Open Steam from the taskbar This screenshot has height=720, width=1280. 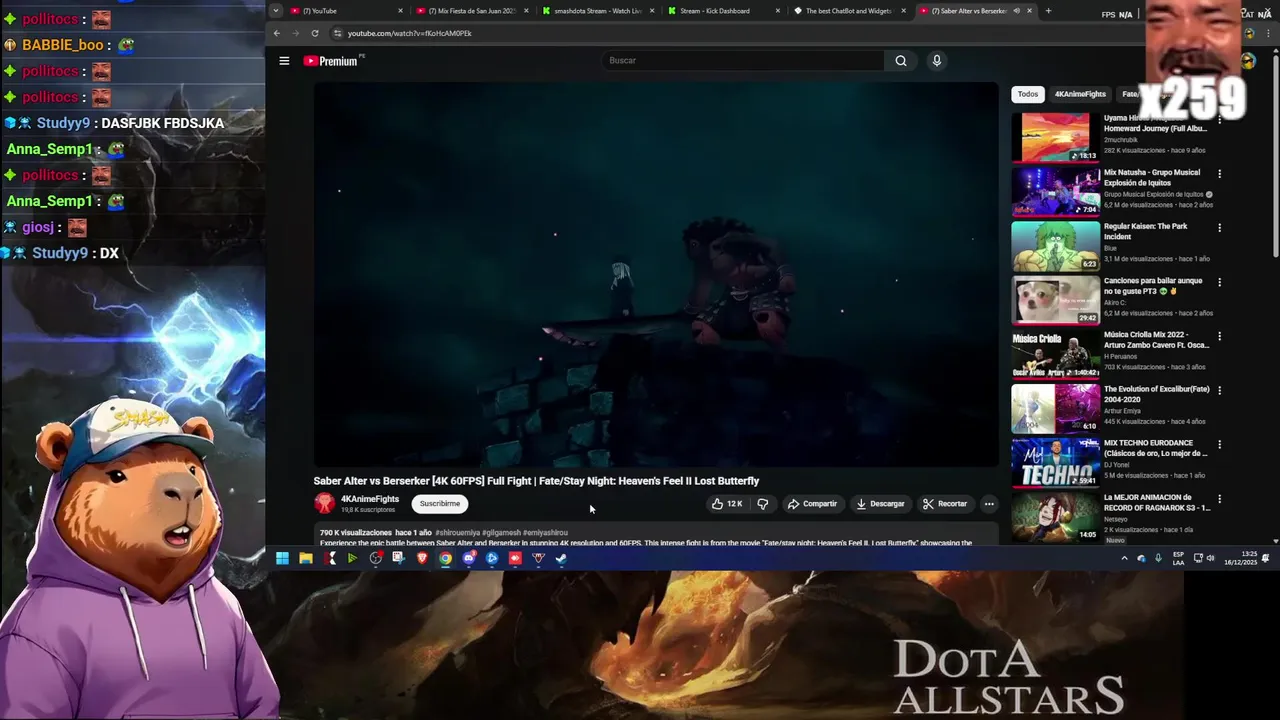coord(561,558)
